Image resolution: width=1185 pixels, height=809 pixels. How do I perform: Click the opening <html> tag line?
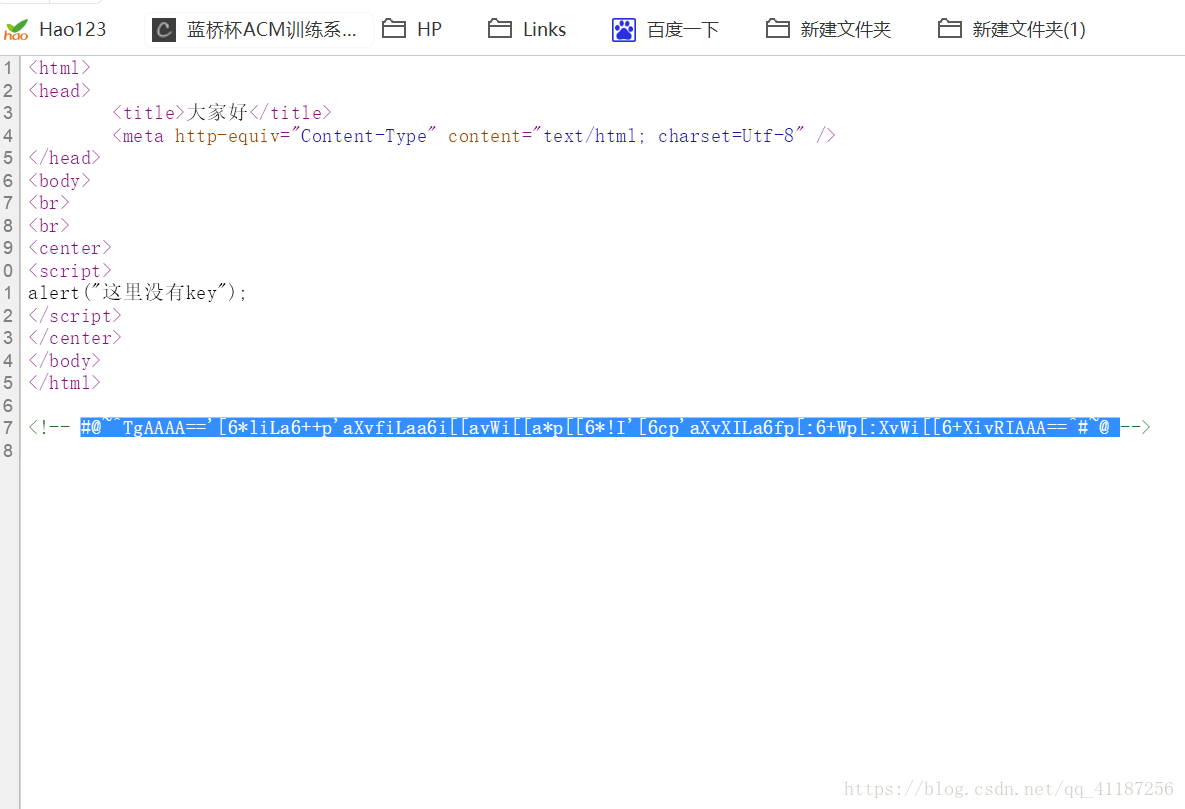point(59,68)
